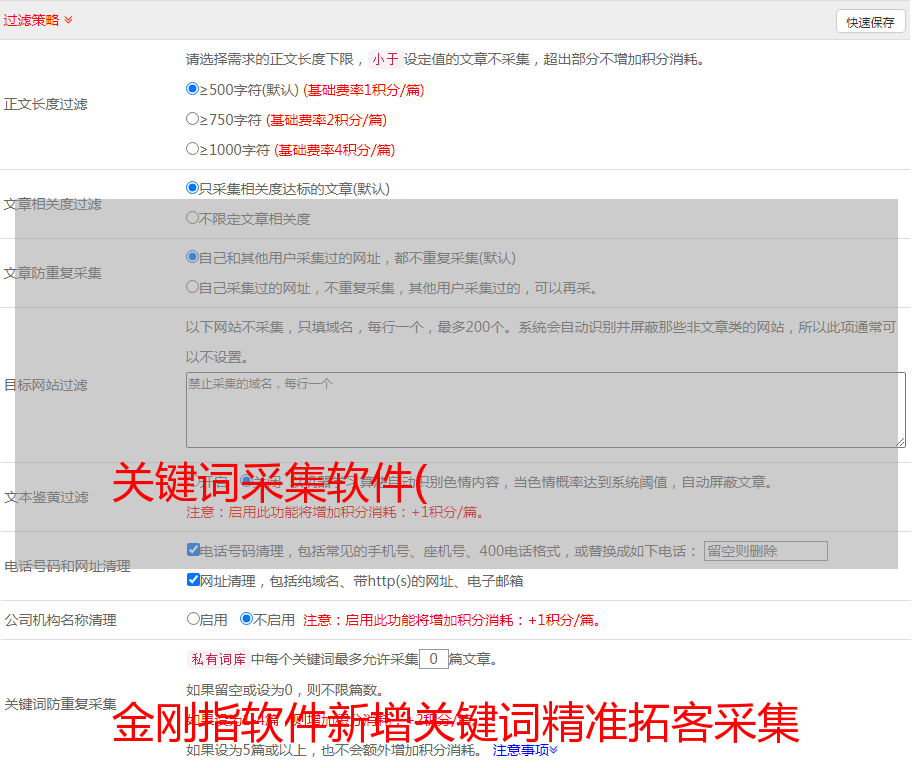
Task: Click the 文章防重复采集 label
Action: [x=53, y=273]
